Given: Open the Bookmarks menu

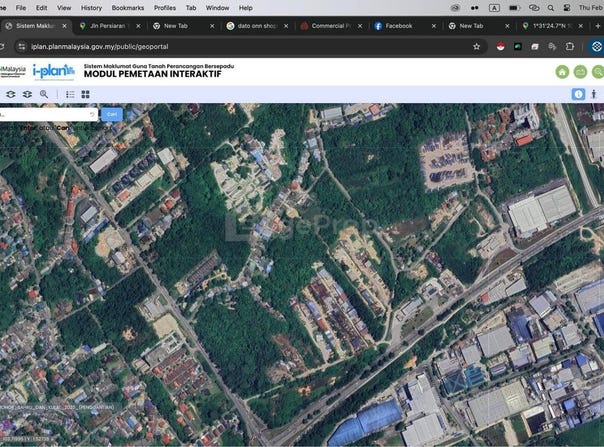Looking at the screenshot, I should point(128,8).
